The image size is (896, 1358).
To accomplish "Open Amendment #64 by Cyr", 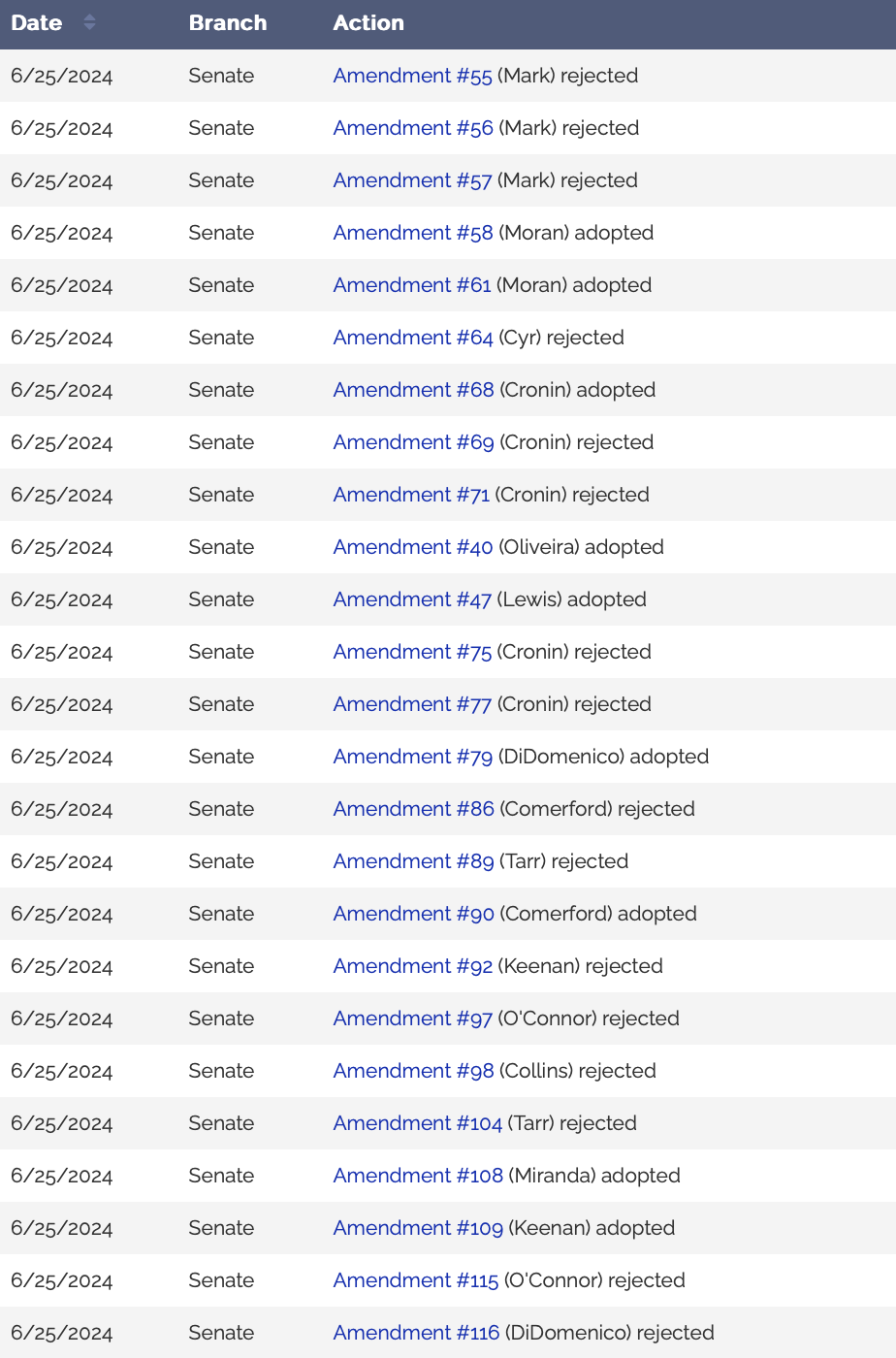I will click(412, 338).
